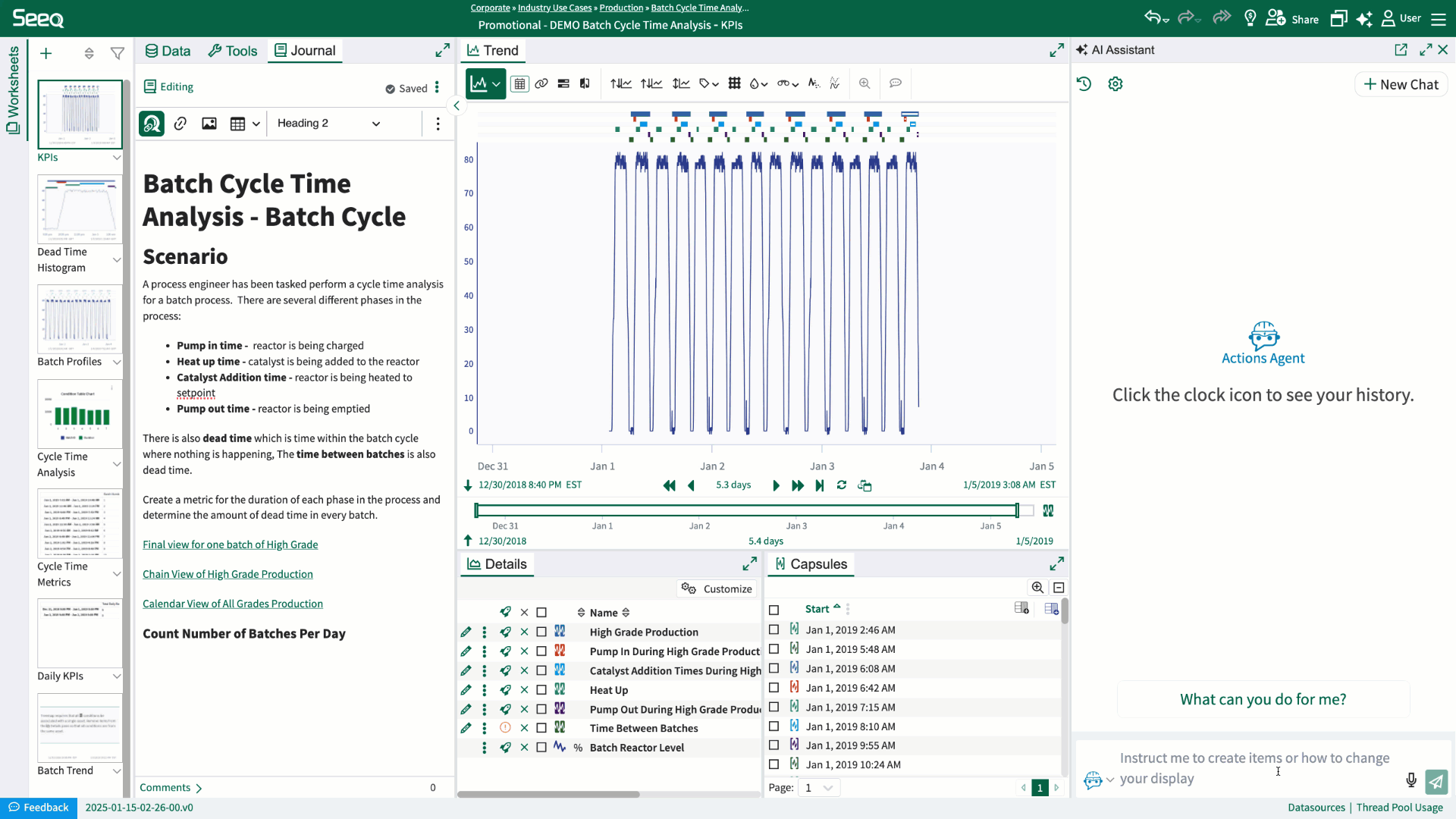Viewport: 1456px width, 819px height.
Task: Check the box for Batch Reactor Level
Action: click(x=541, y=748)
